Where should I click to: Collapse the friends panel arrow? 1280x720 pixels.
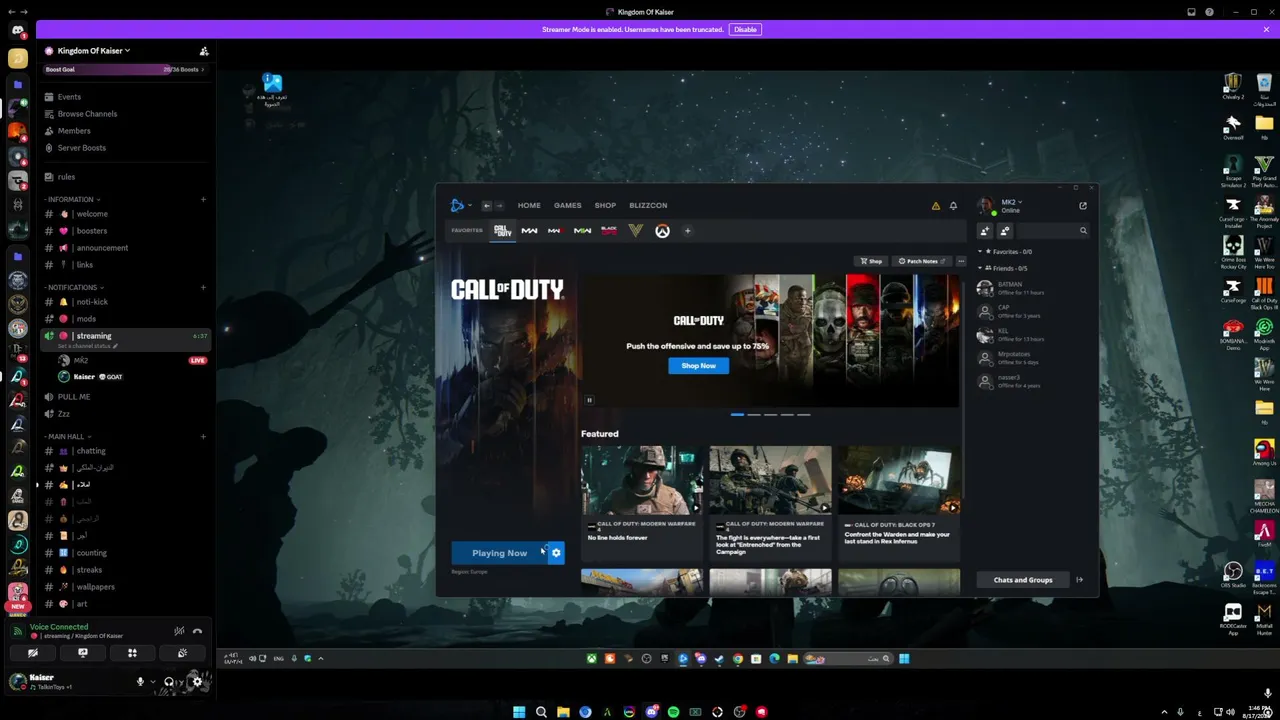coord(1079,580)
